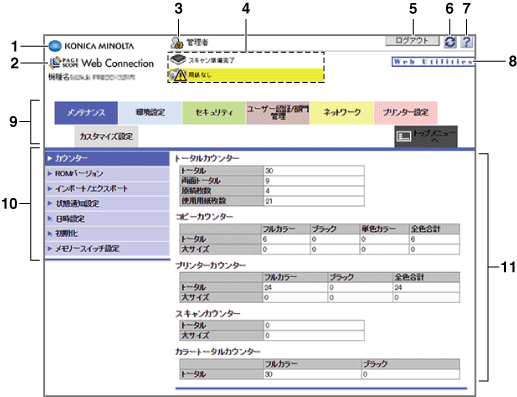Click the スキャン準備完了 status text

pos(212,60)
